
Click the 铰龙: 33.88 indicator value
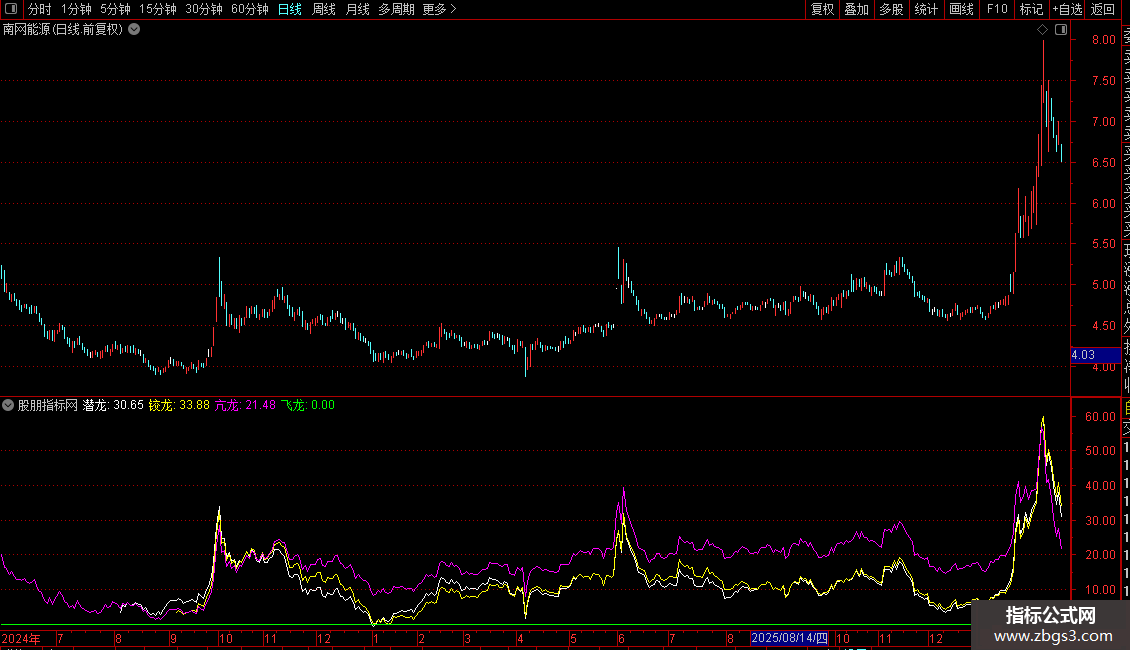(179, 405)
